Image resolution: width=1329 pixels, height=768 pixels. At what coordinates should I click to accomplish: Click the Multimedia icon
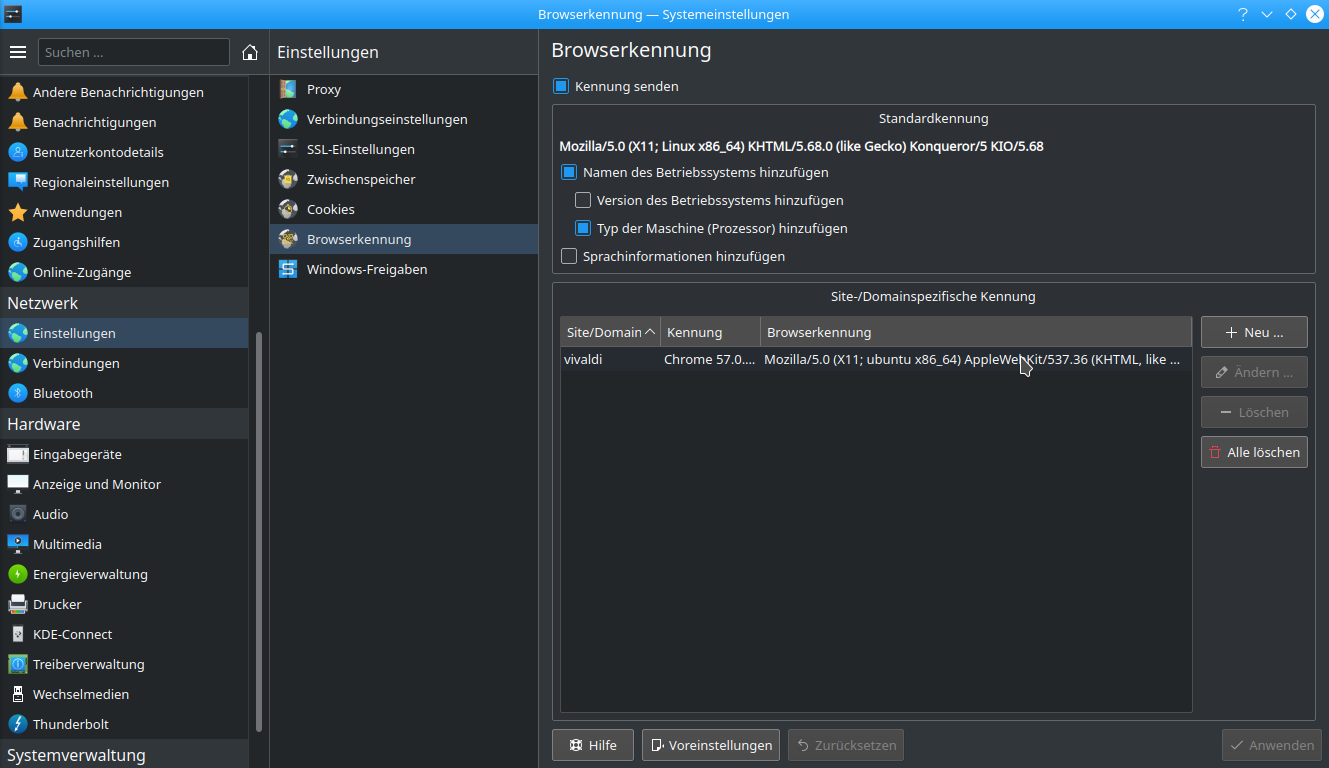(18, 544)
